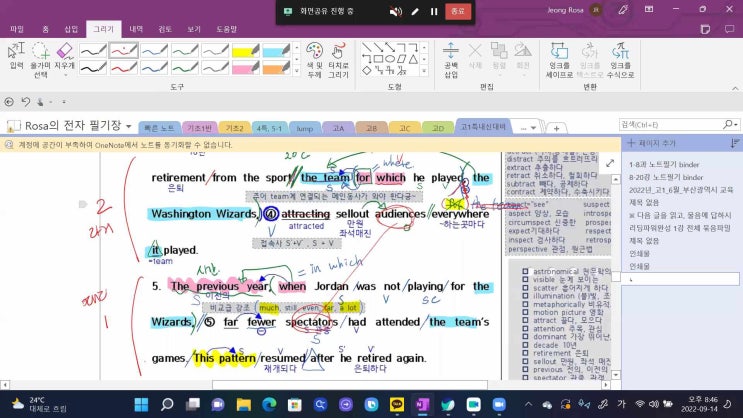Switch to the 기초1반 section tab
This screenshot has height=418, width=743.
click(x=199, y=127)
